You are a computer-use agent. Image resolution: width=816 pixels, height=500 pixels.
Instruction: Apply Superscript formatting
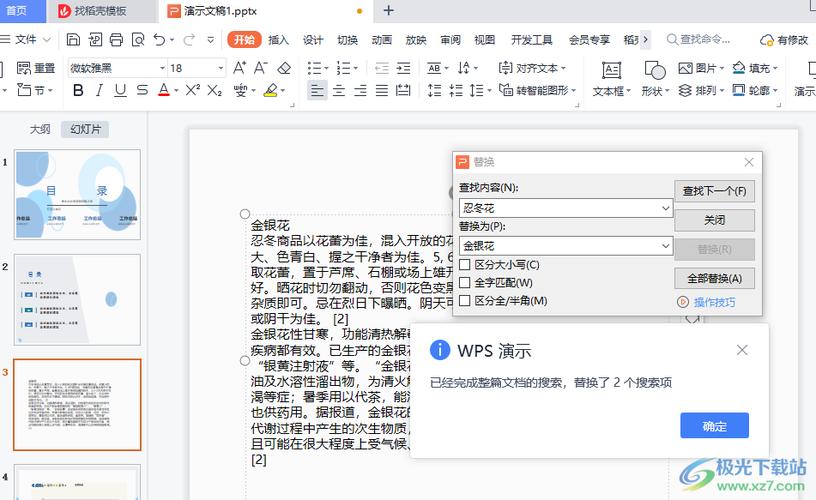click(193, 90)
